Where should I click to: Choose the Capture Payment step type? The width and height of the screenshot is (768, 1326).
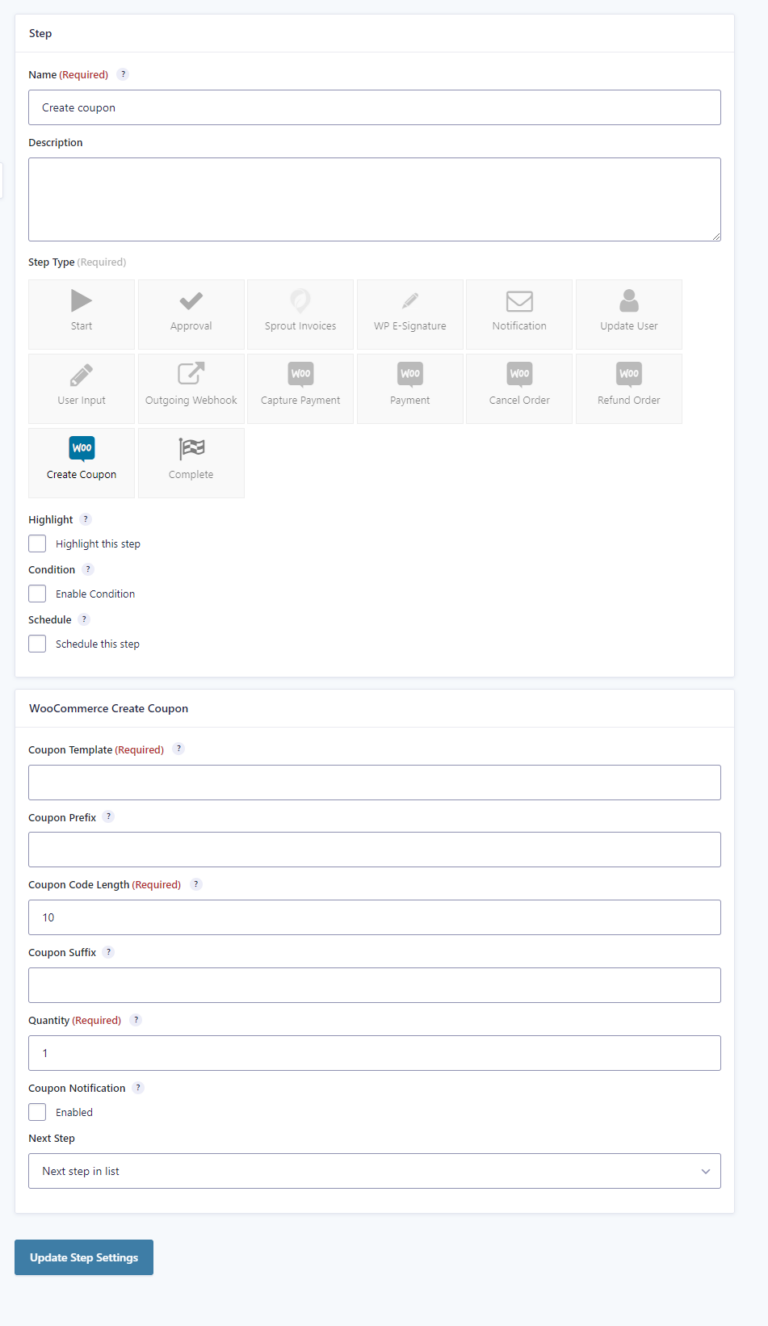click(x=300, y=388)
